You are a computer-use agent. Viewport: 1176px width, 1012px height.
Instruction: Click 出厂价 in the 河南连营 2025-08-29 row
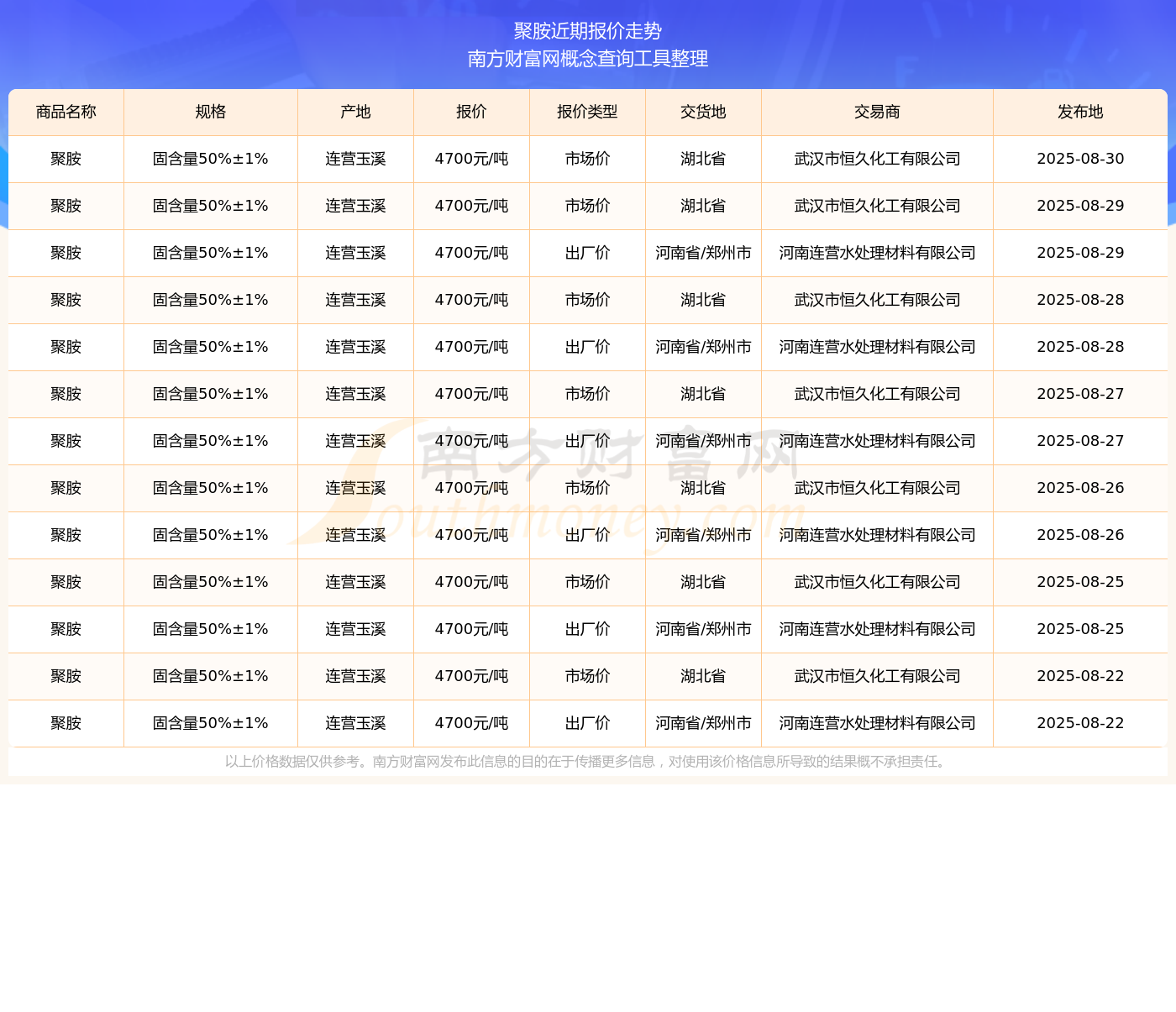tap(587, 253)
